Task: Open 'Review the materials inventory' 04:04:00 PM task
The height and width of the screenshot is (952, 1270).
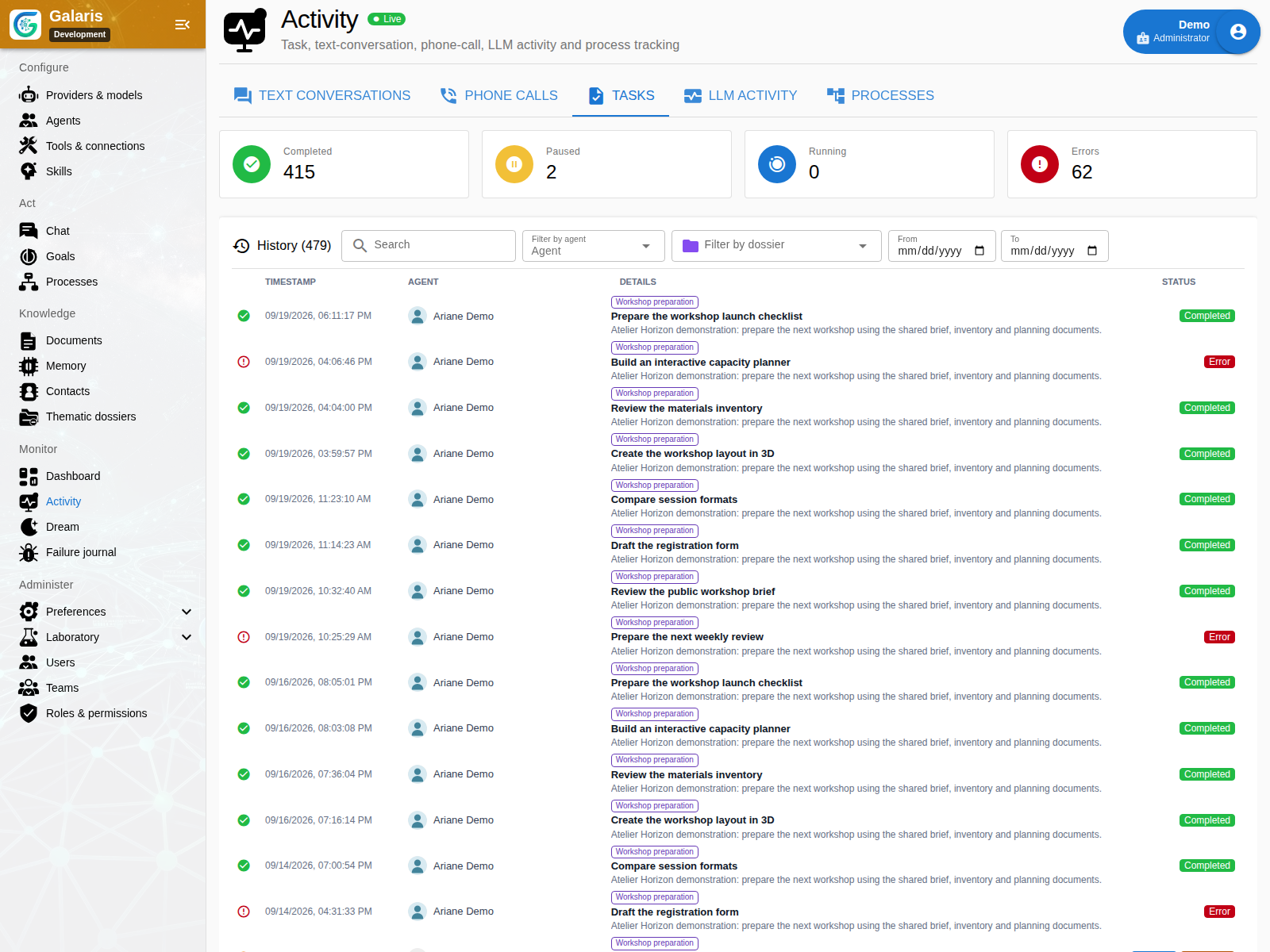Action: pyautogui.click(x=687, y=409)
